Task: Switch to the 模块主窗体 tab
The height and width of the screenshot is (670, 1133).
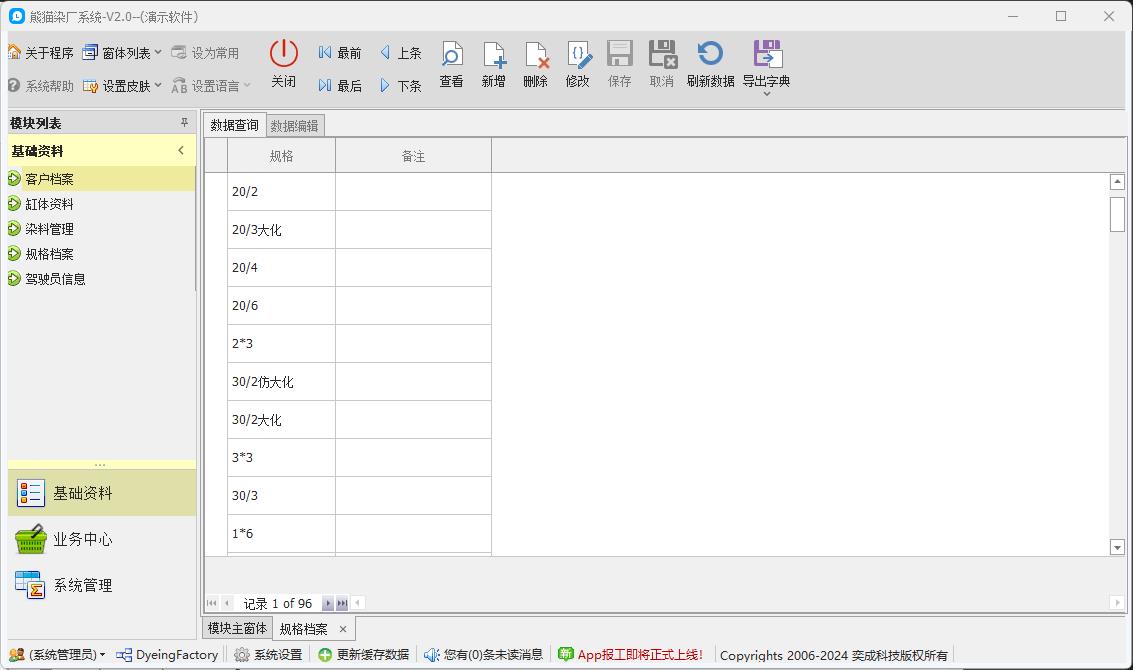Action: click(237, 628)
